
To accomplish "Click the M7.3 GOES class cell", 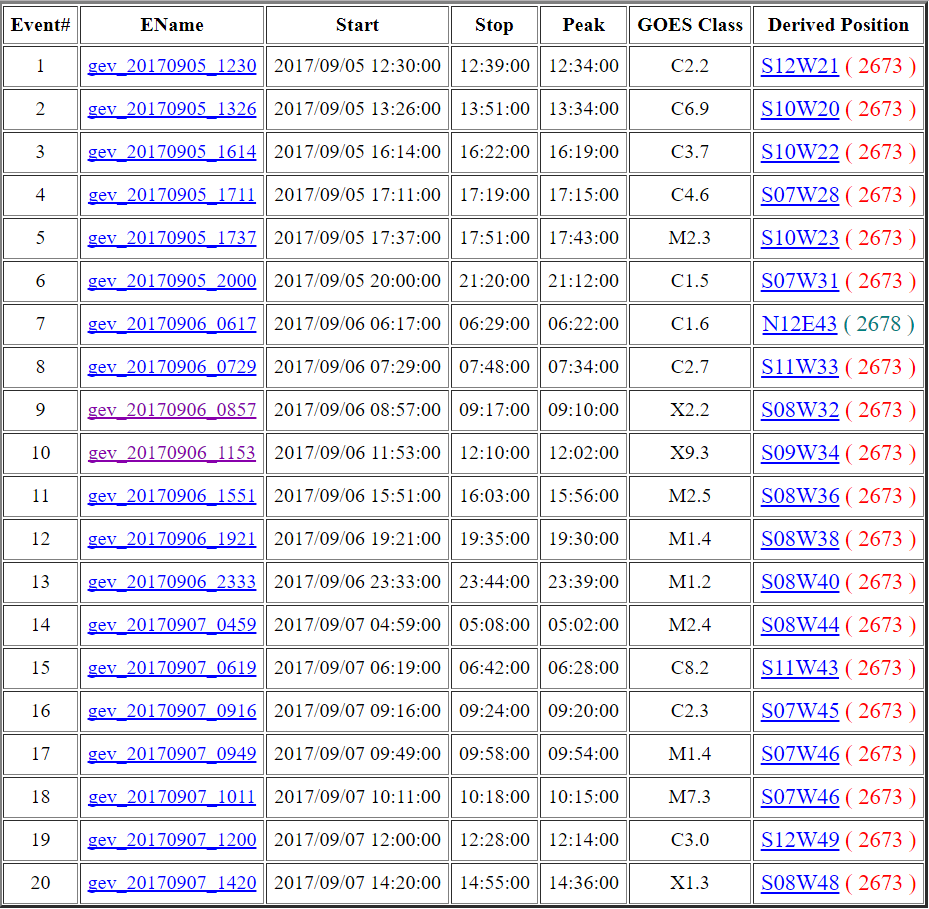I will 690,796.
